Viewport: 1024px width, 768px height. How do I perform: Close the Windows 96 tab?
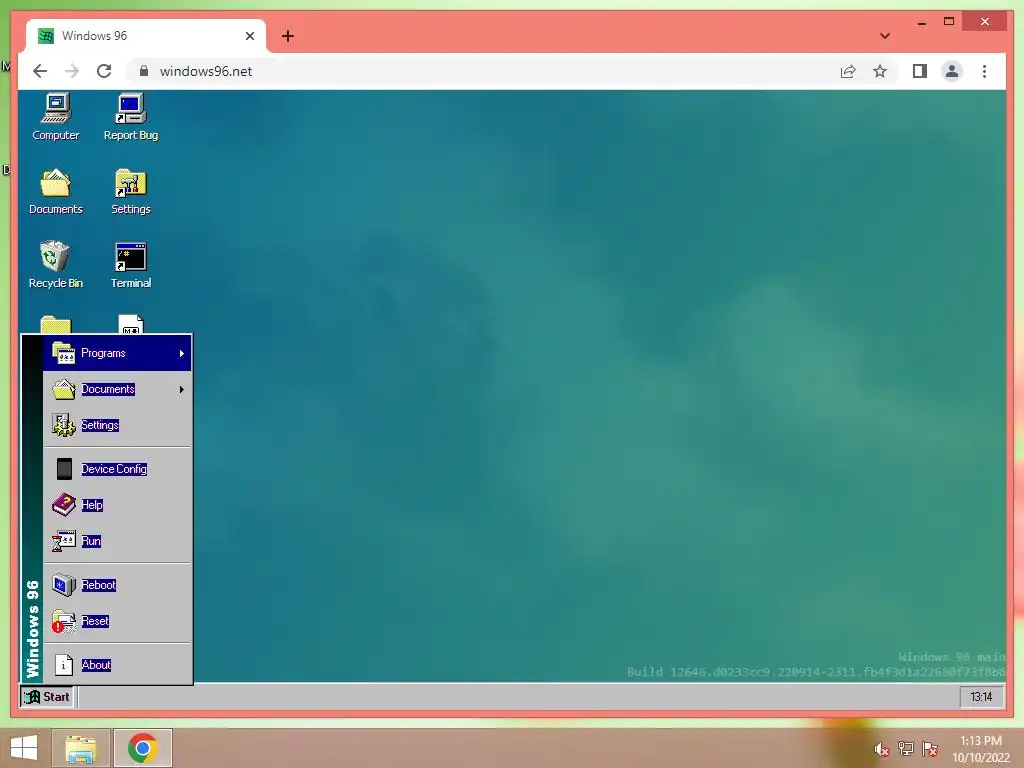tap(249, 36)
